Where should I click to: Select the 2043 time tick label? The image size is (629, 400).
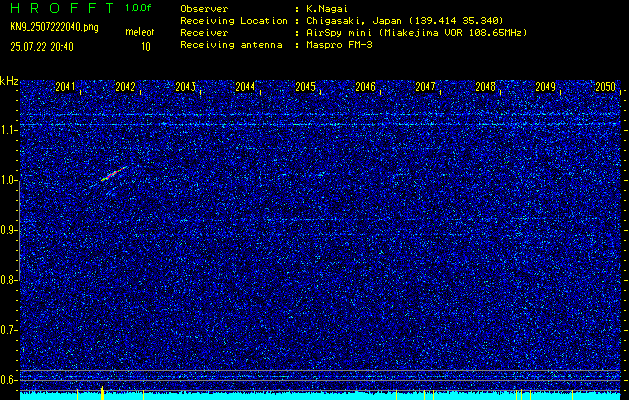[185, 87]
